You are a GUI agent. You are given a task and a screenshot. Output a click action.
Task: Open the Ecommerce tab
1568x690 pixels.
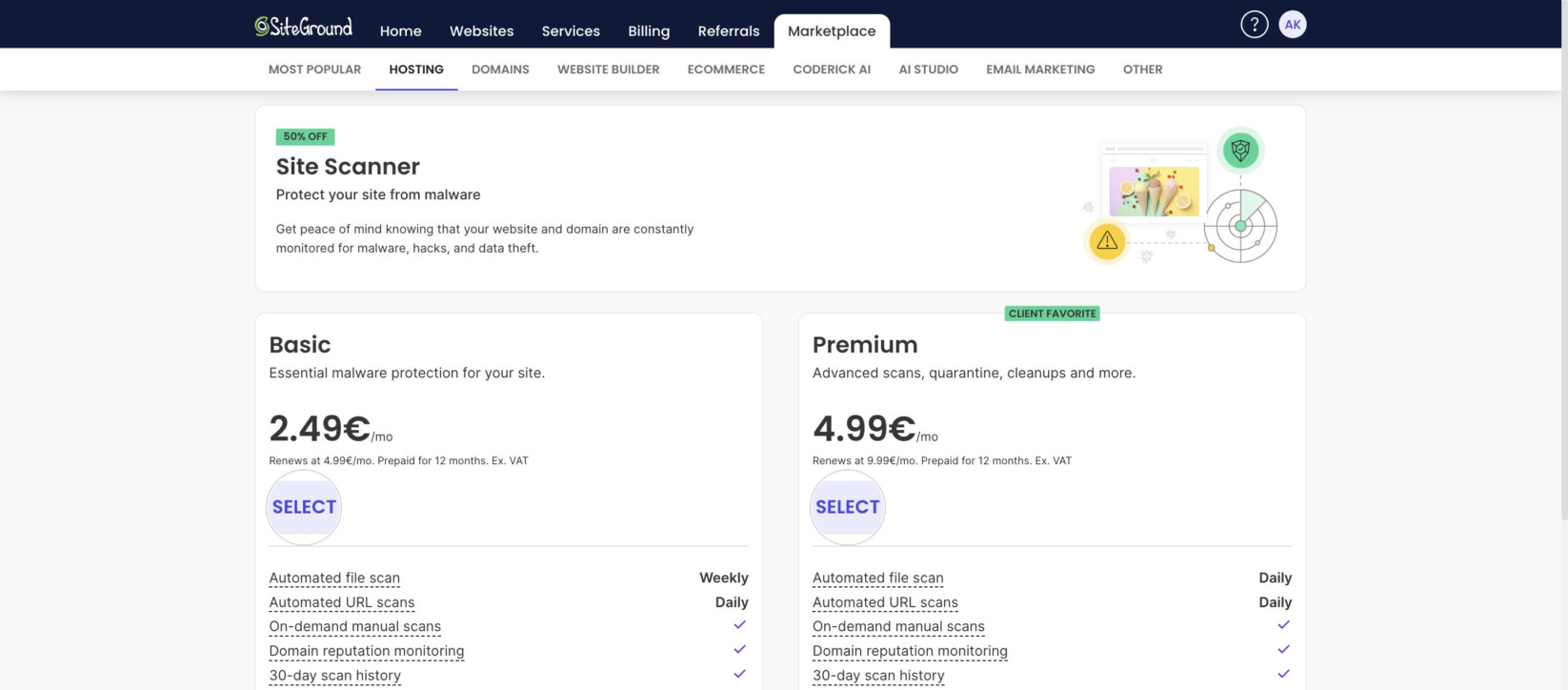pos(726,70)
